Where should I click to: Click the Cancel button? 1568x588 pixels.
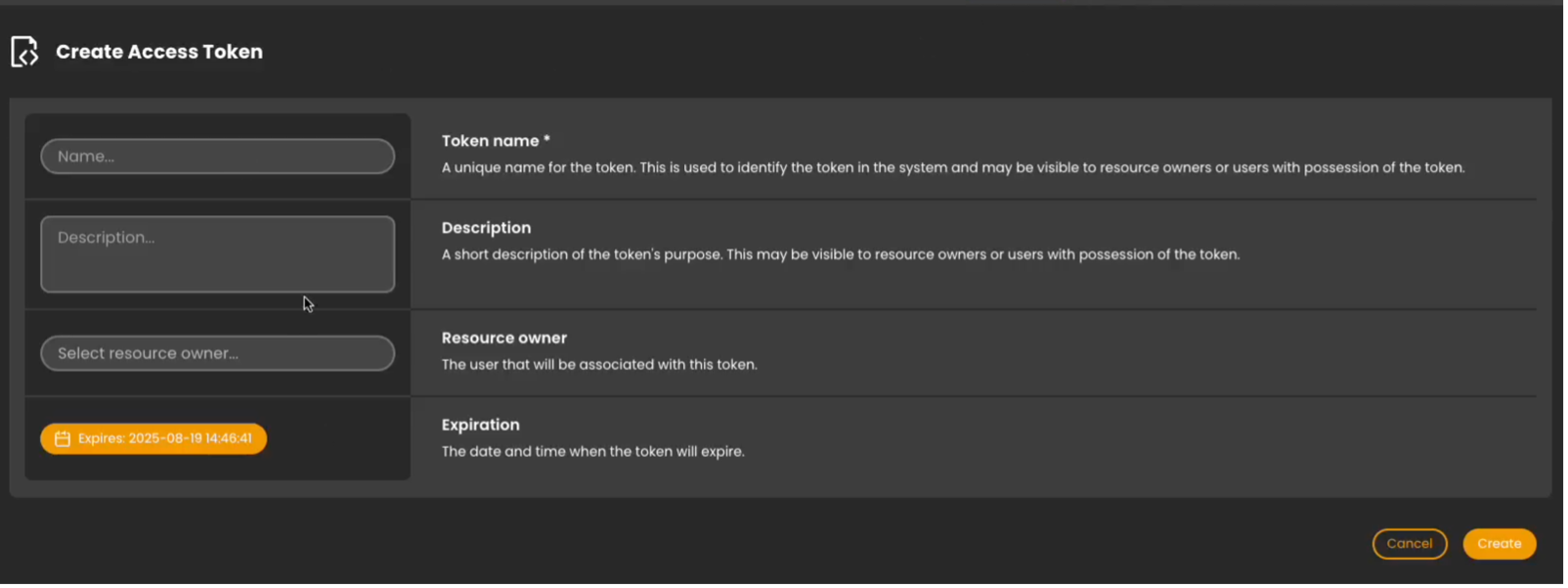[x=1409, y=544]
